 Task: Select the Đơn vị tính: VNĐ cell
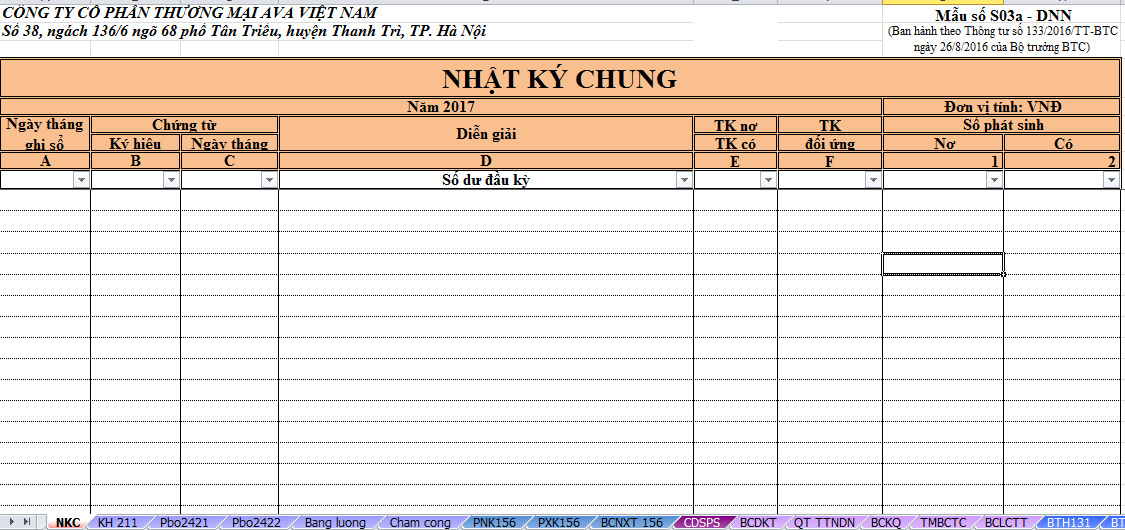click(1001, 106)
